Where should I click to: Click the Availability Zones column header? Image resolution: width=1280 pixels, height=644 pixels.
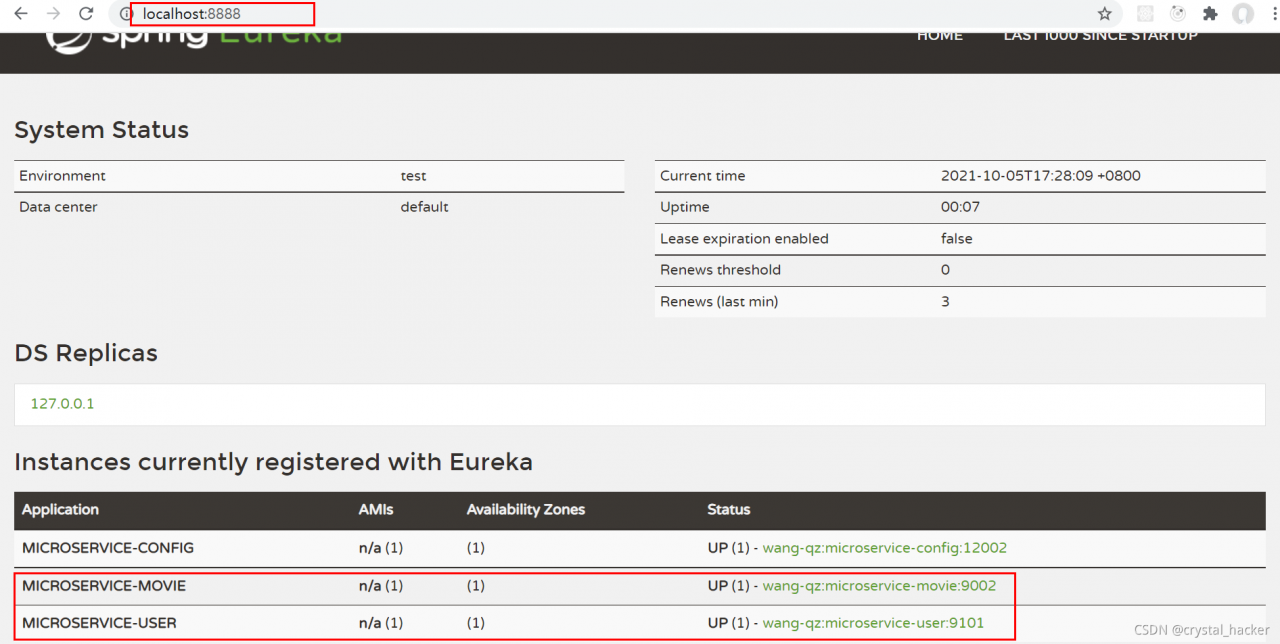point(526,509)
